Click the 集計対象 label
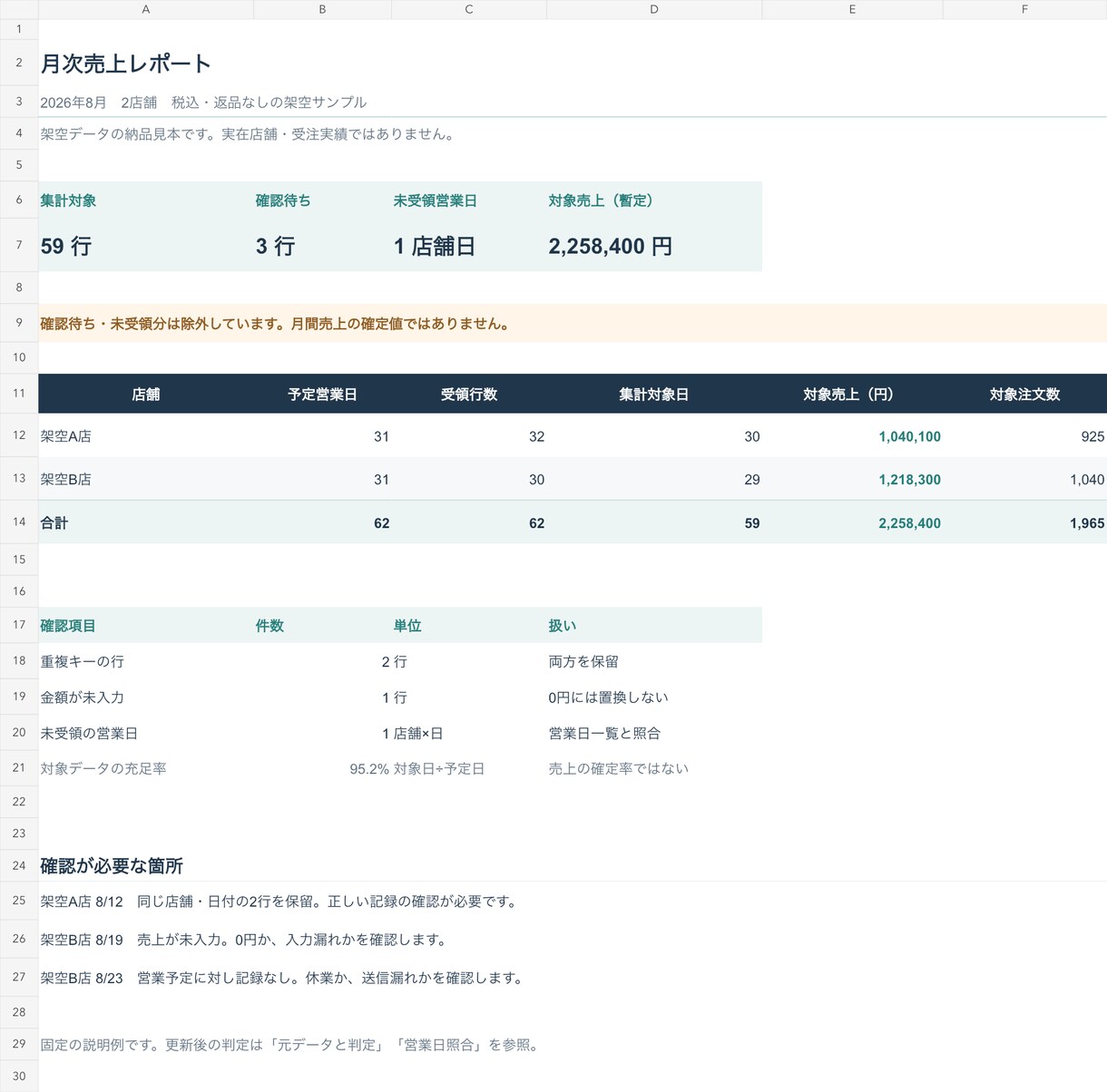1107x1092 pixels. tap(68, 200)
